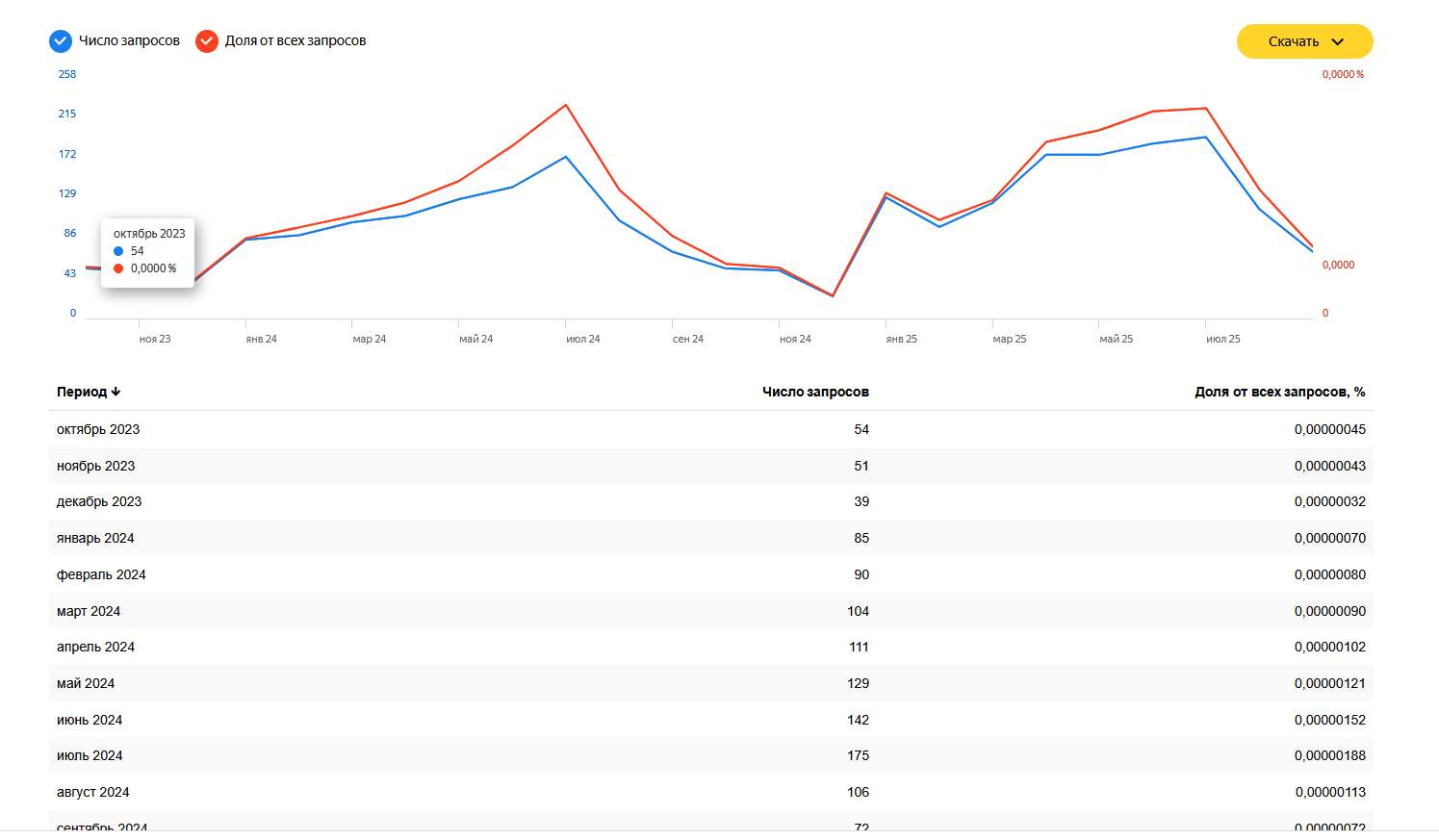The width and height of the screenshot is (1439, 840).
Task: Click the red dot in chart tooltip
Action: 118,268
